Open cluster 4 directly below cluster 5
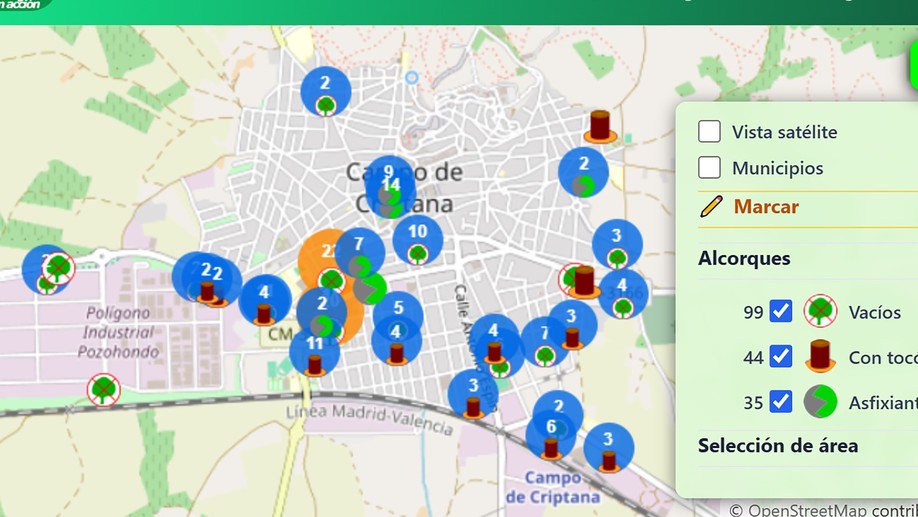This screenshot has height=517, width=918. pyautogui.click(x=396, y=341)
